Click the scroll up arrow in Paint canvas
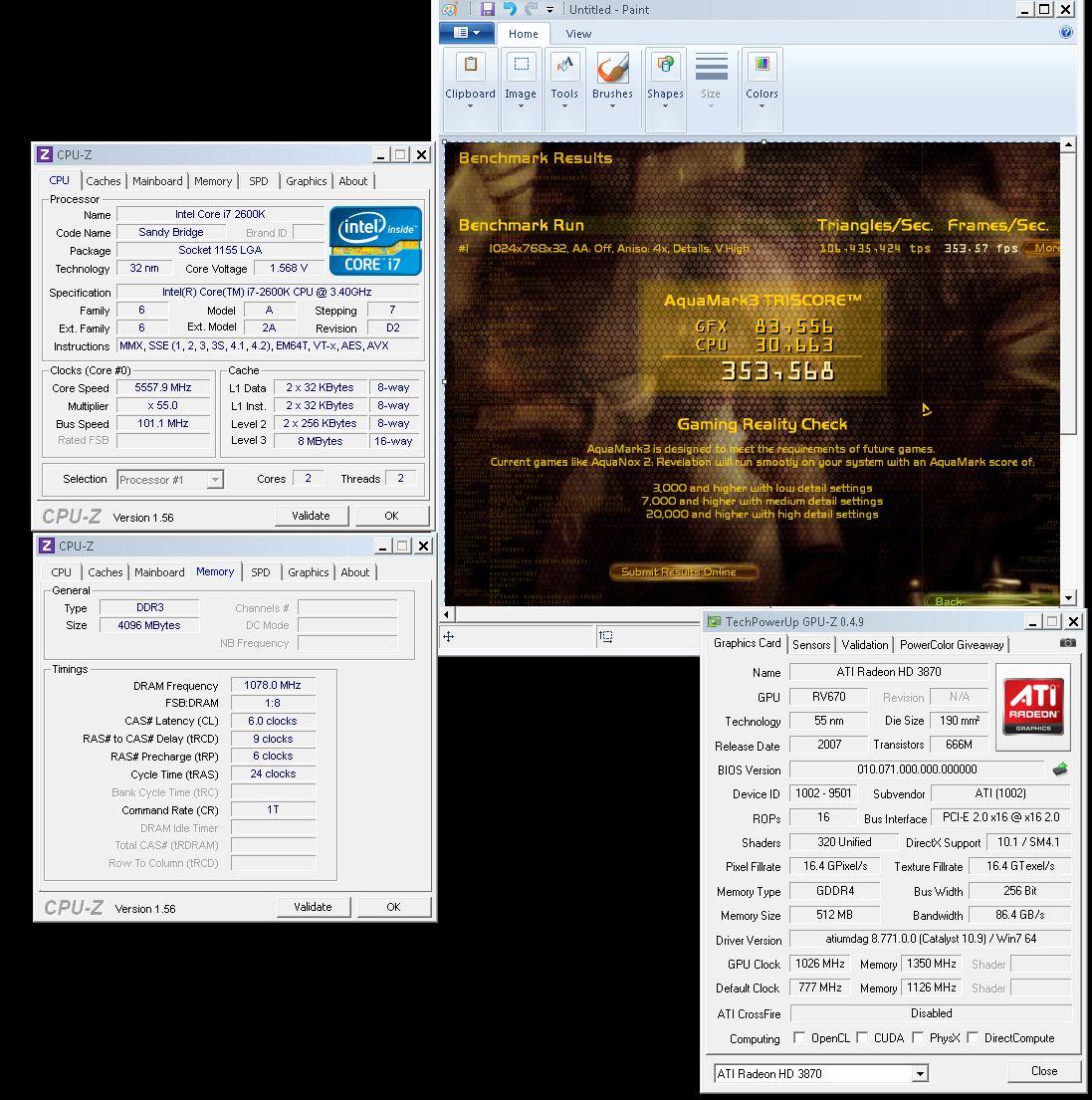 1068,145
